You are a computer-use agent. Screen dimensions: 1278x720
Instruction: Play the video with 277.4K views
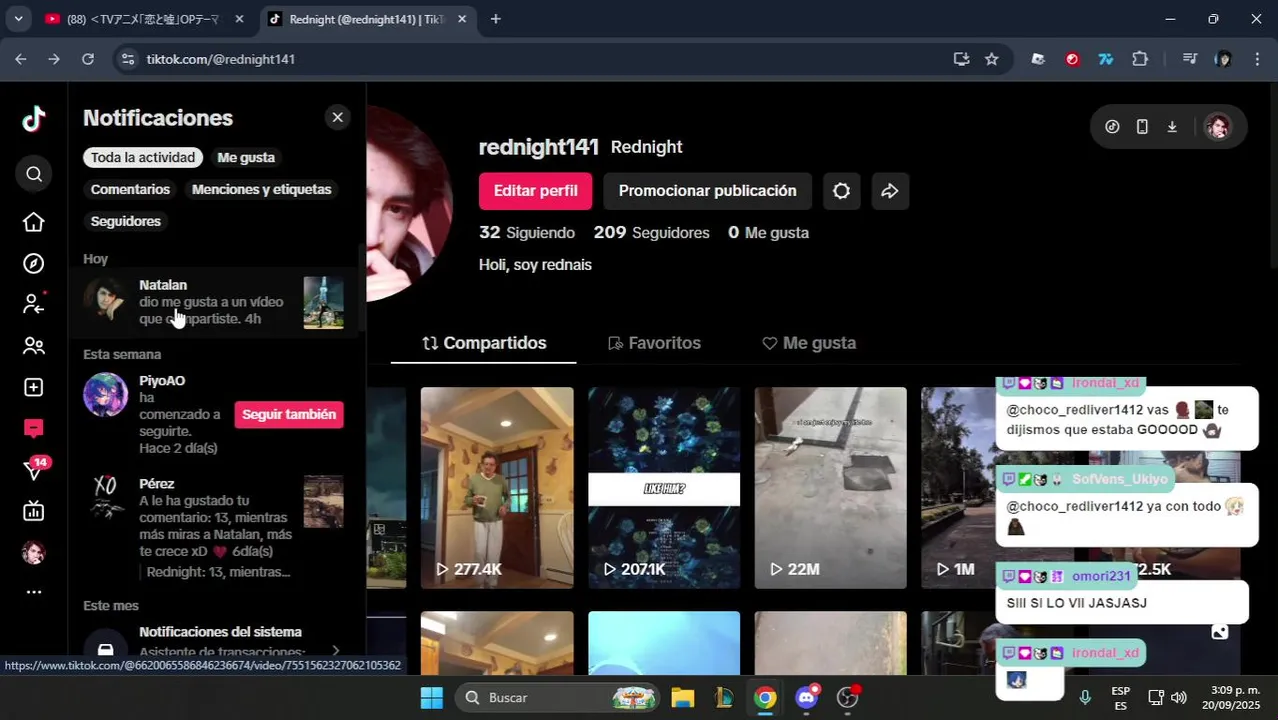[497, 488]
